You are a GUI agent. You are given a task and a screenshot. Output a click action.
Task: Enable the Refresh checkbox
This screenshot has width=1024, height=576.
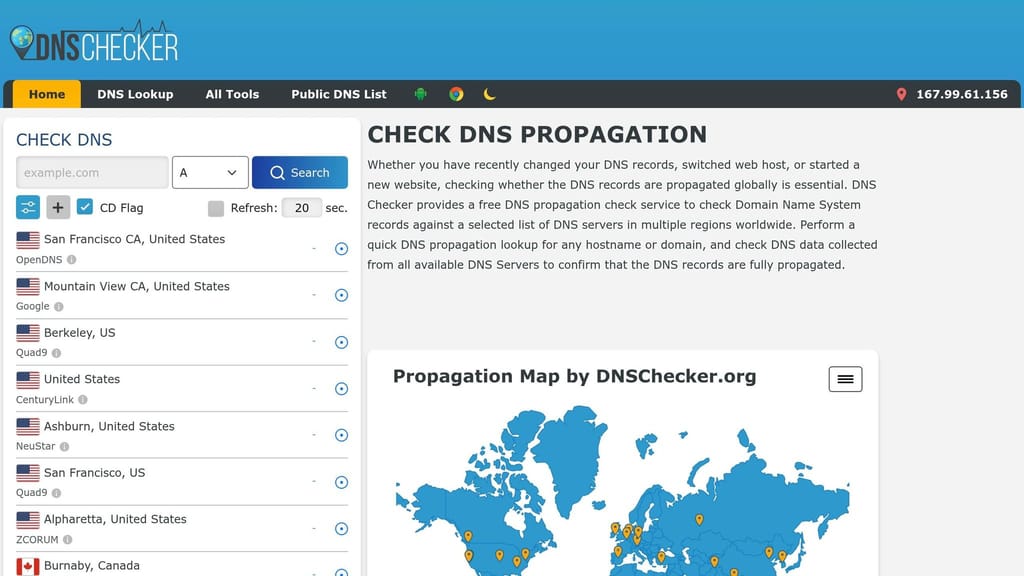click(216, 208)
